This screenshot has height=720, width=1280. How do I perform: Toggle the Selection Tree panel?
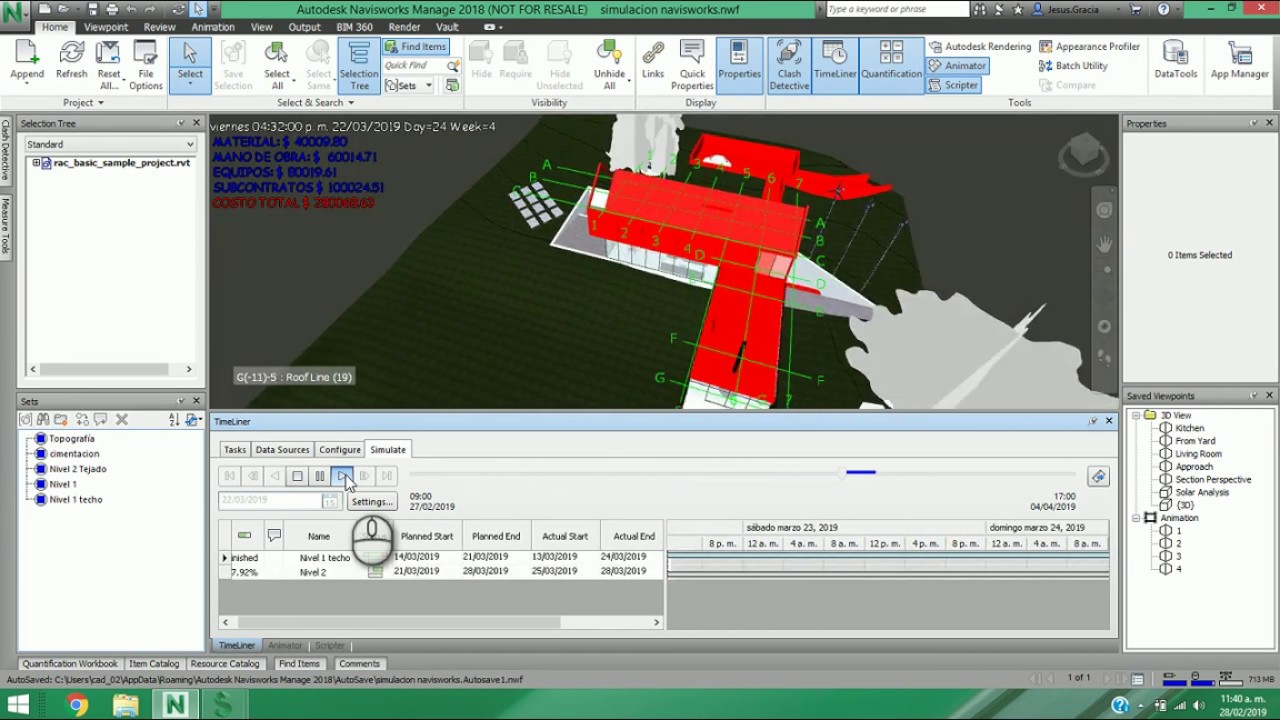pos(359,65)
